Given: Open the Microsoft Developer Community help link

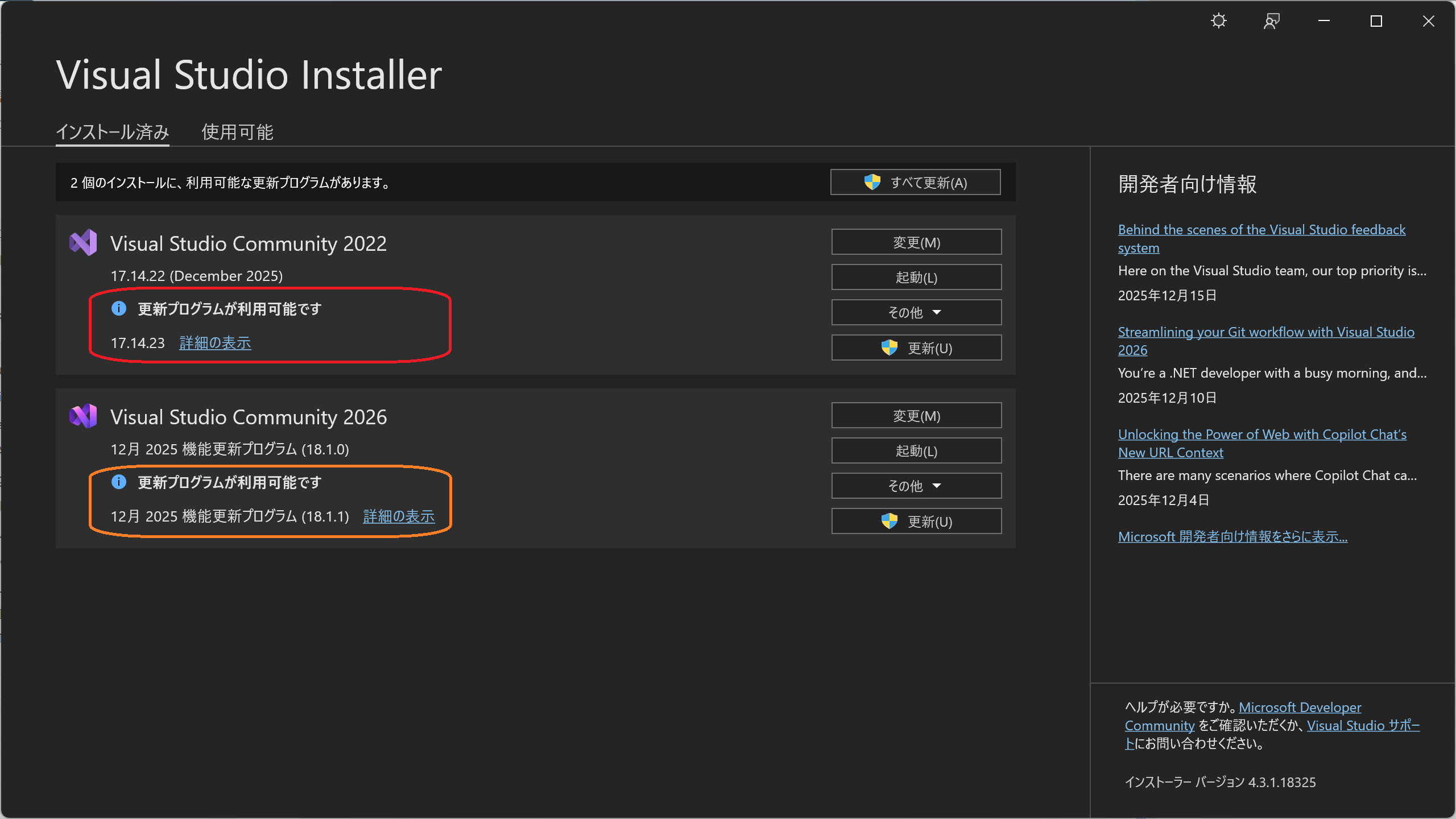Looking at the screenshot, I should tap(1300, 708).
